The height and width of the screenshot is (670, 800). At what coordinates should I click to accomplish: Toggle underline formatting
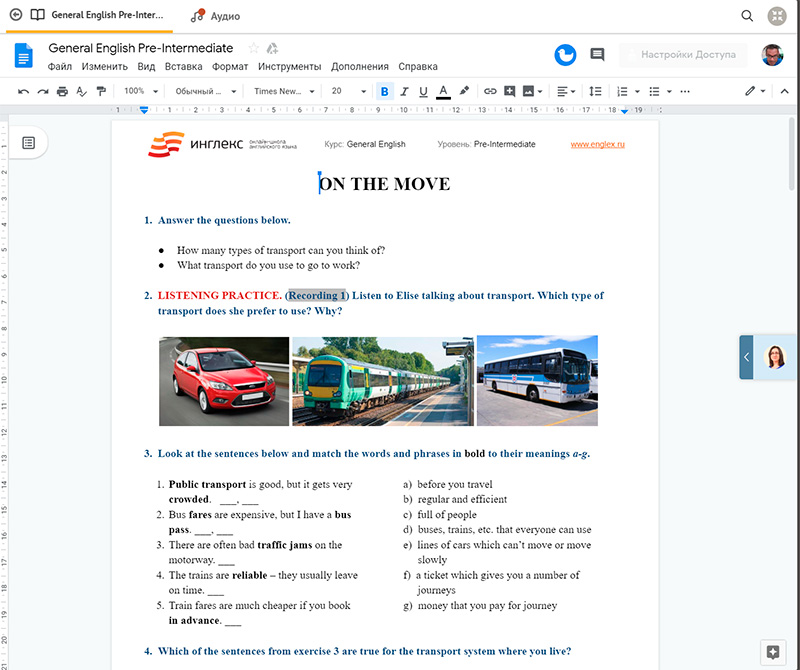click(423, 91)
